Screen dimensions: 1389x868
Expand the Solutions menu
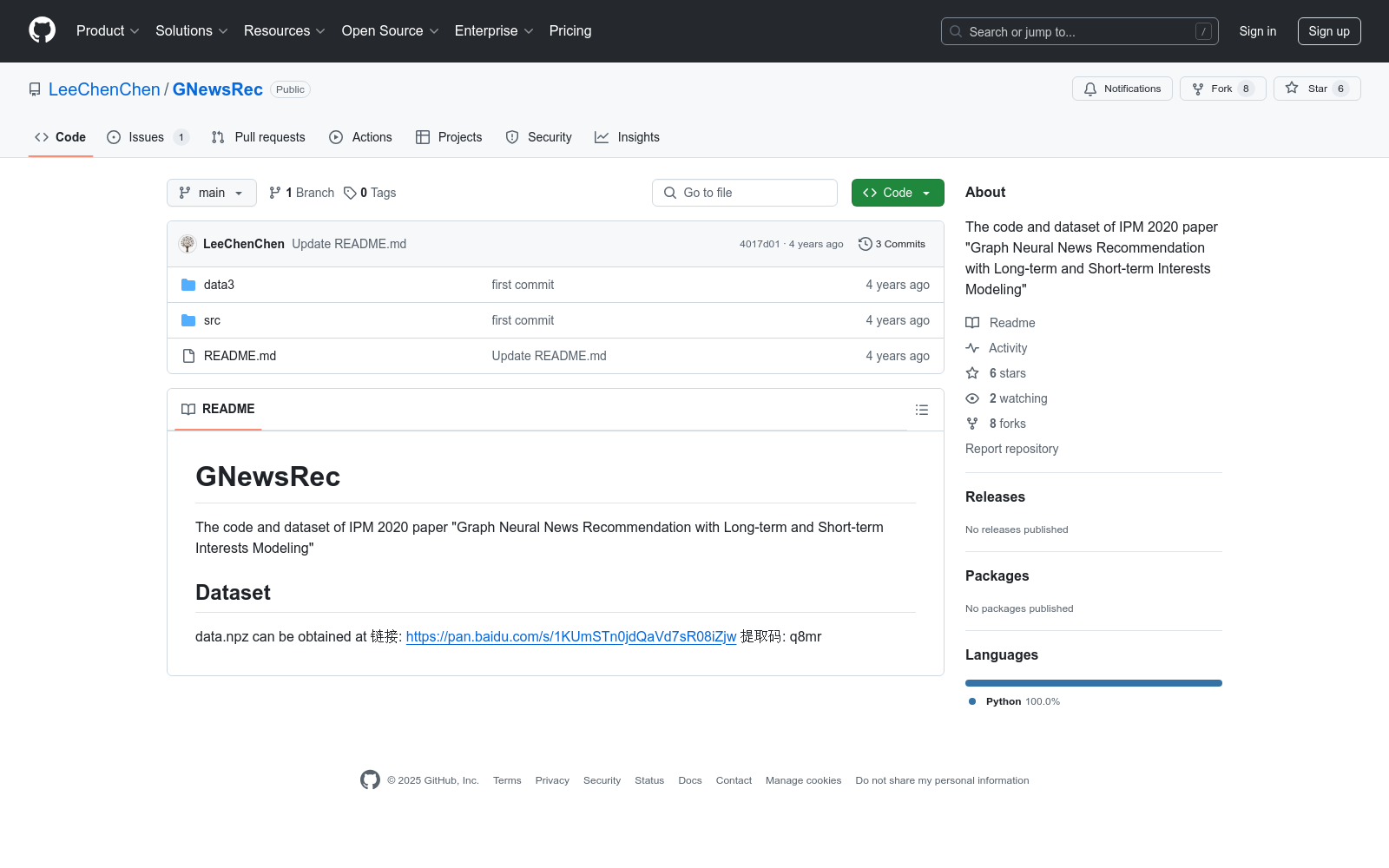pyautogui.click(x=192, y=31)
